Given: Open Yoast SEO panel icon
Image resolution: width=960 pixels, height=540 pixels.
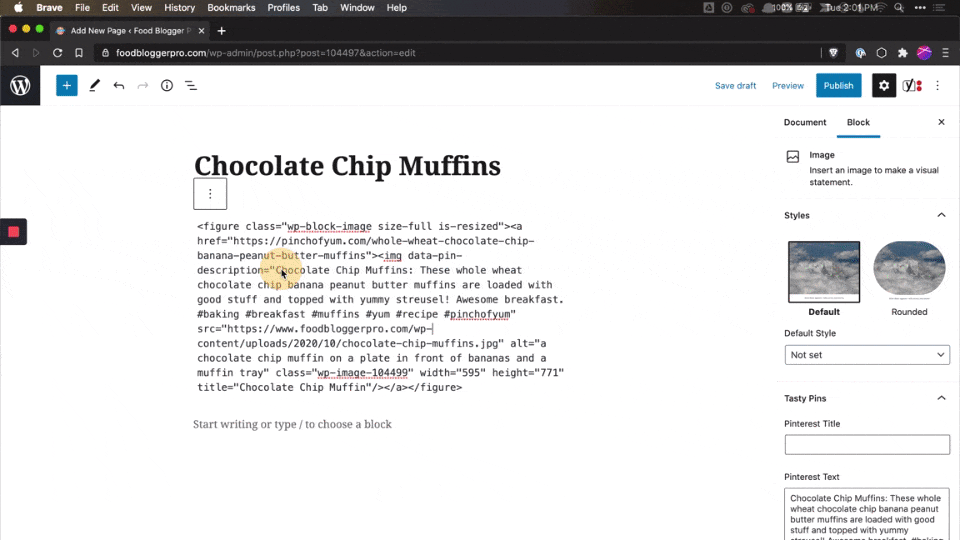Looking at the screenshot, I should tap(912, 86).
